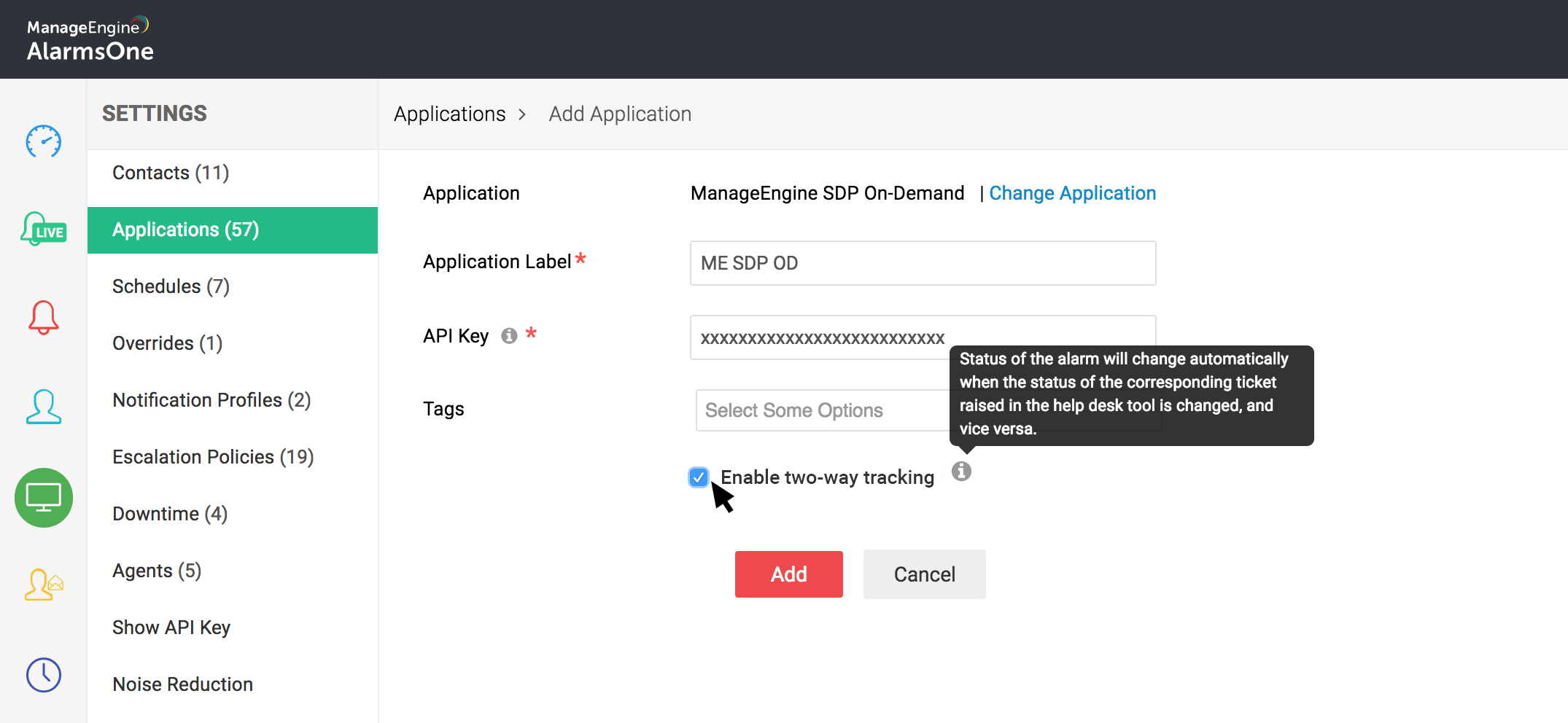Click the API Key input field
This screenshot has width=1568, height=723.
coord(923,337)
